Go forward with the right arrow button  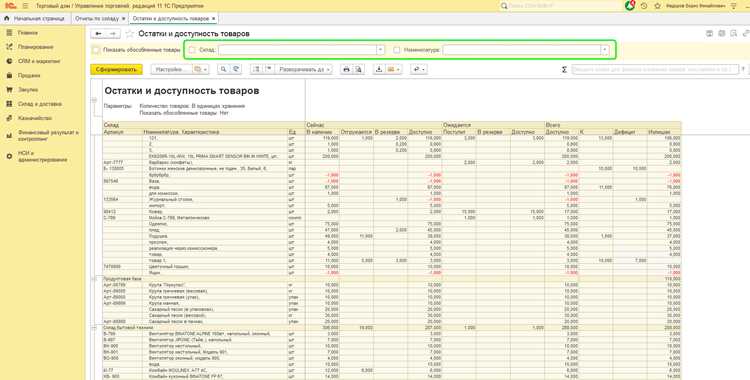pos(112,34)
